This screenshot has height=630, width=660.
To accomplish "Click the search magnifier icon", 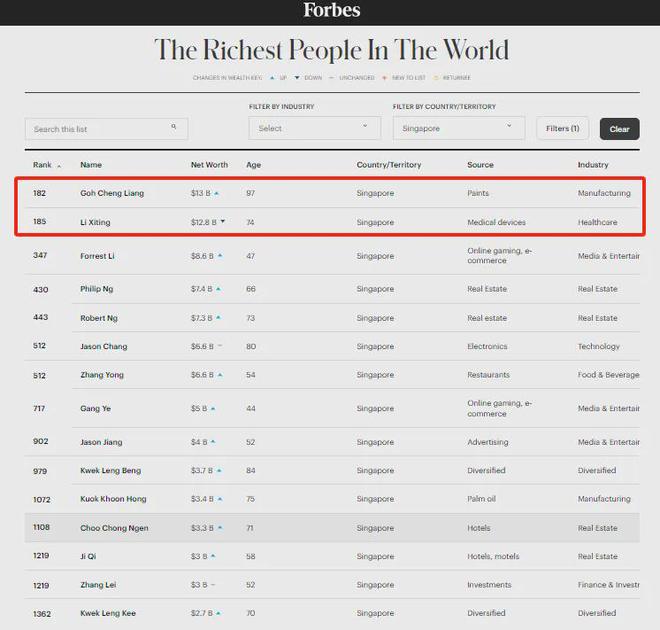I will (x=173, y=126).
